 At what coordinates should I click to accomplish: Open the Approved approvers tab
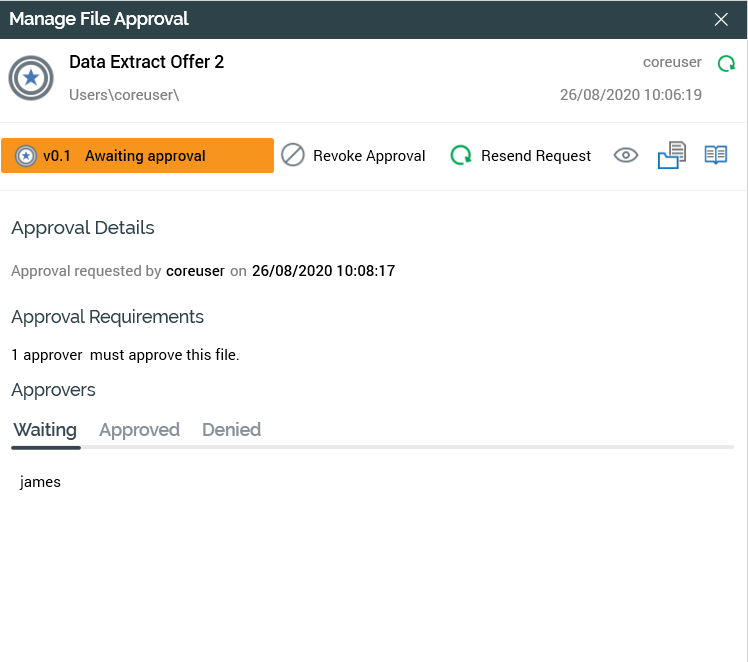point(139,430)
